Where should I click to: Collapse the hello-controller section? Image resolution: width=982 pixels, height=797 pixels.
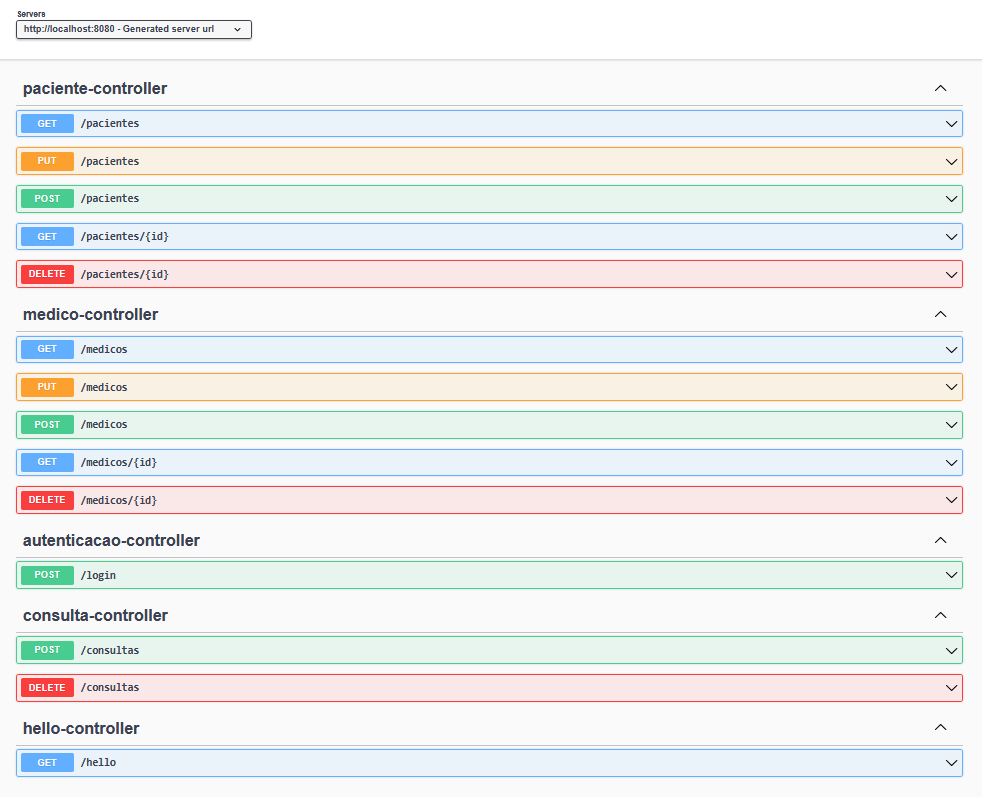pos(940,728)
